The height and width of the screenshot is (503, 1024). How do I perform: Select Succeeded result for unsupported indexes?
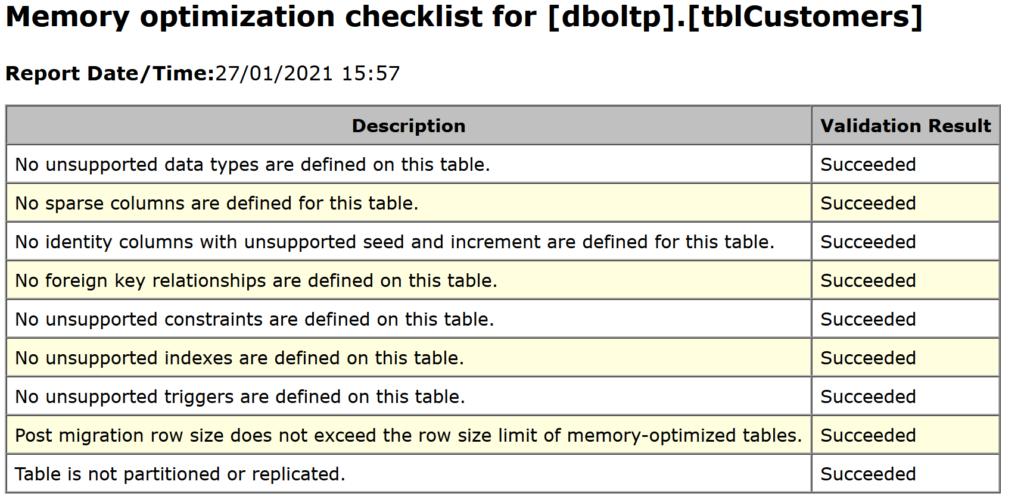[868, 358]
